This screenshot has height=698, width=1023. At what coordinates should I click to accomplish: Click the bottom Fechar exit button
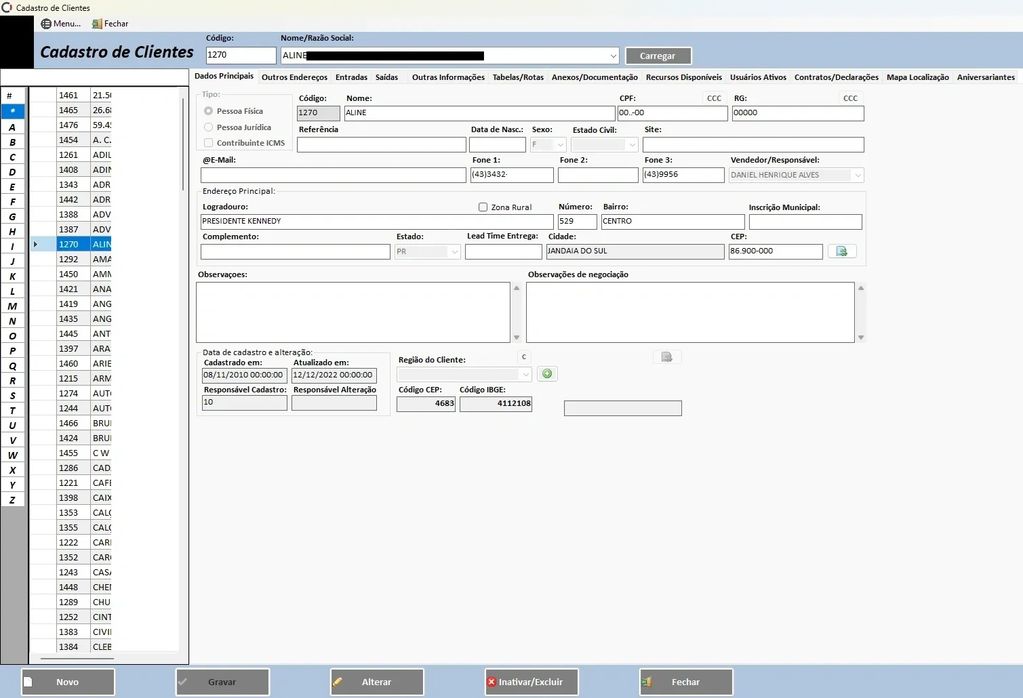[x=685, y=682]
